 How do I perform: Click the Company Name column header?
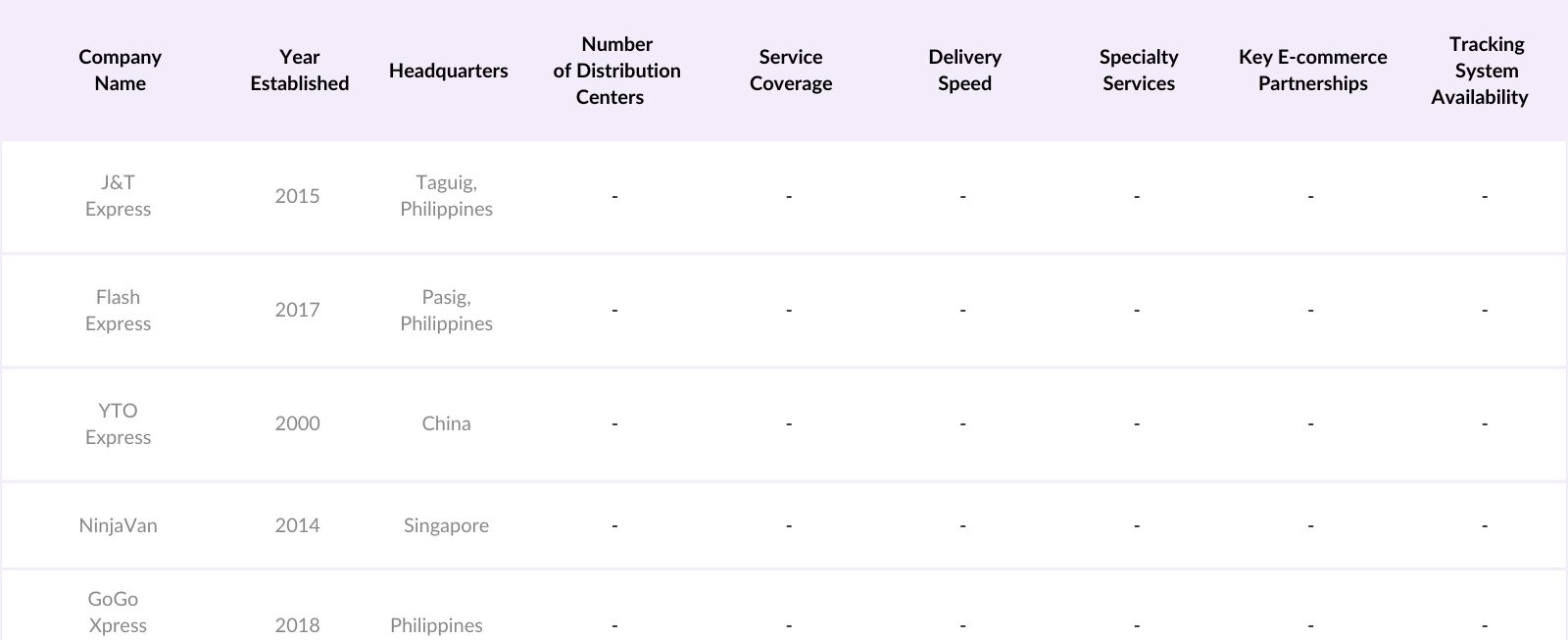point(120,71)
